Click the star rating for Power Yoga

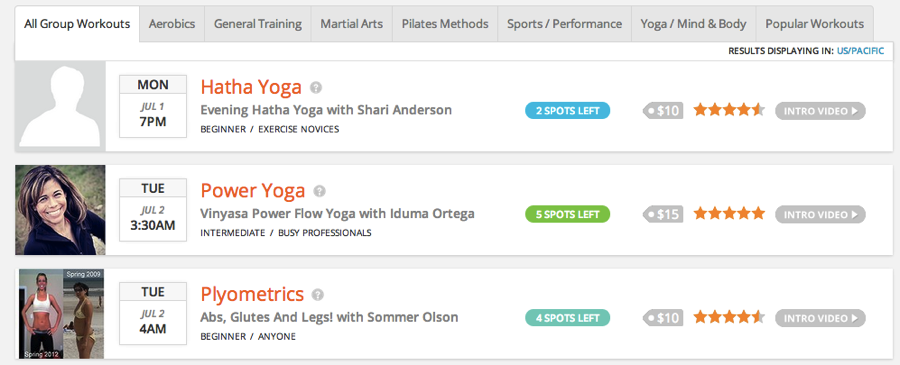coord(729,214)
